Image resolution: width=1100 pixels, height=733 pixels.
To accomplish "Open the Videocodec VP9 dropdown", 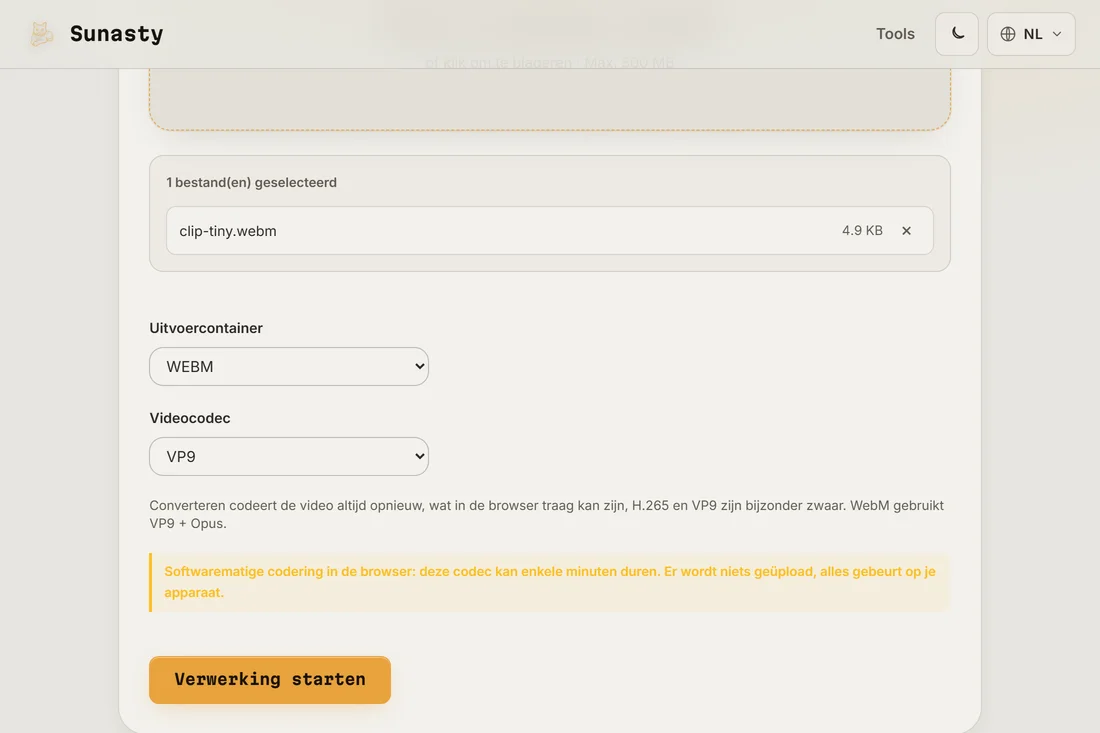I will pyautogui.click(x=289, y=457).
